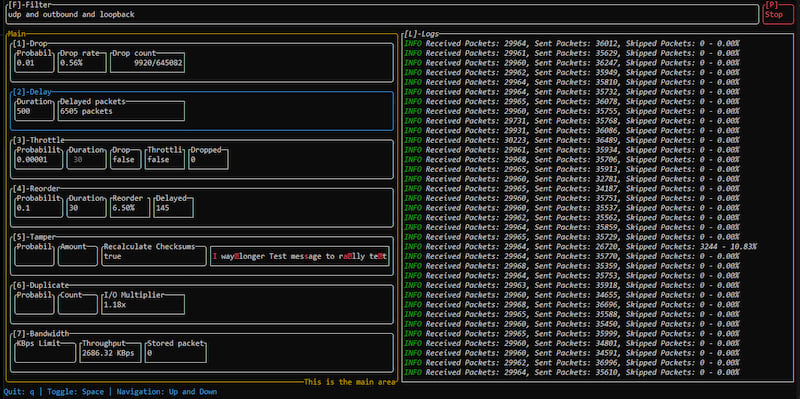Viewport: 800px width, 399px height.
Task: Select log line with Sent Packets 36012
Action: pyautogui.click(x=571, y=43)
